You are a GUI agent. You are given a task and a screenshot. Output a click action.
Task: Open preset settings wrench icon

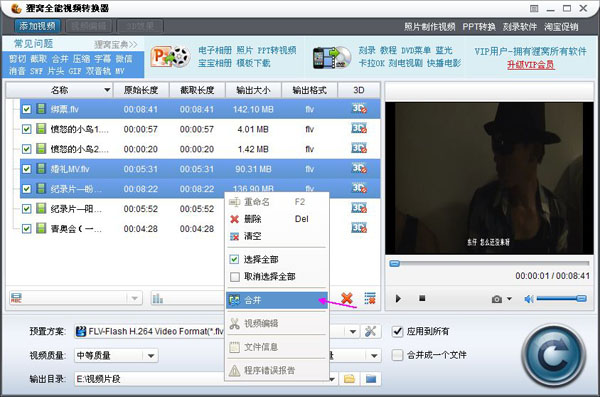pyautogui.click(x=370, y=331)
